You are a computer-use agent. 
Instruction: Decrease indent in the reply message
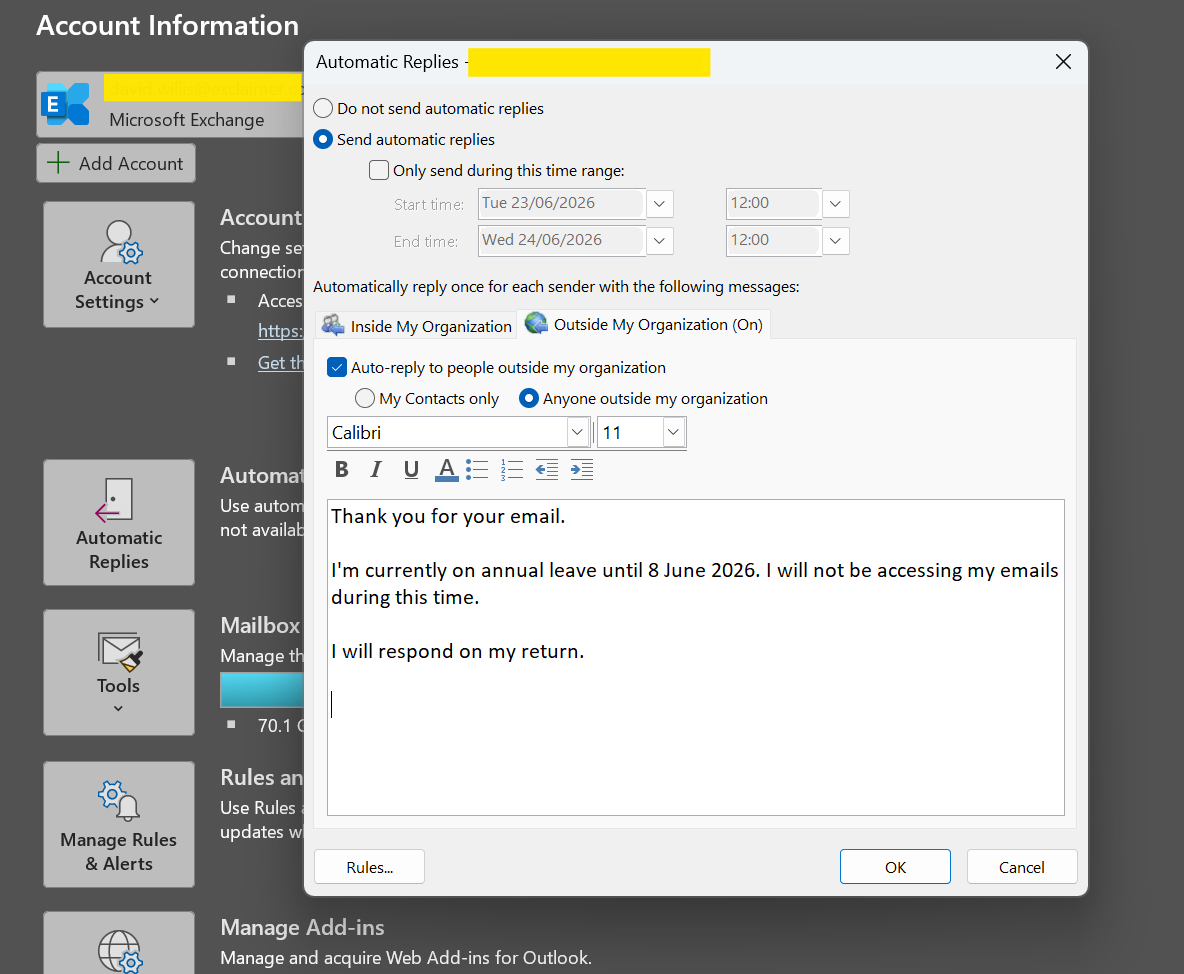547,470
